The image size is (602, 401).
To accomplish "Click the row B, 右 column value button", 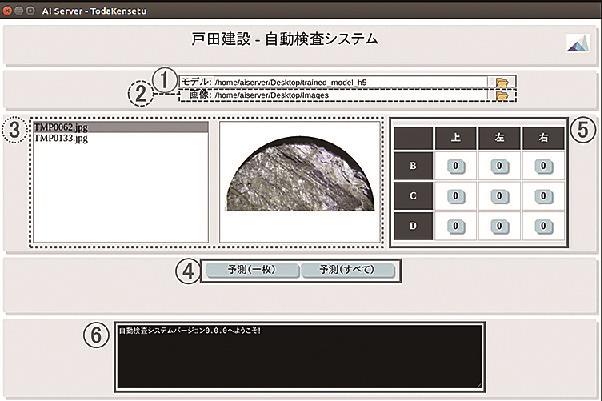I will pos(544,166).
